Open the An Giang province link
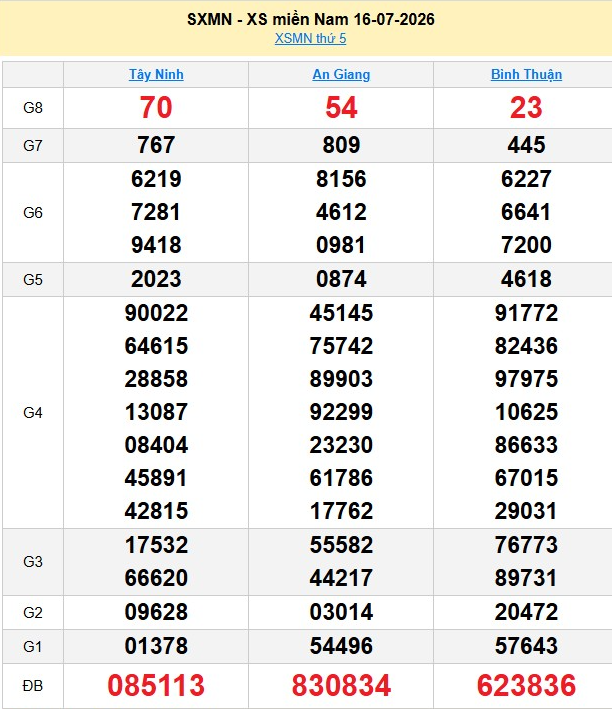 341,74
